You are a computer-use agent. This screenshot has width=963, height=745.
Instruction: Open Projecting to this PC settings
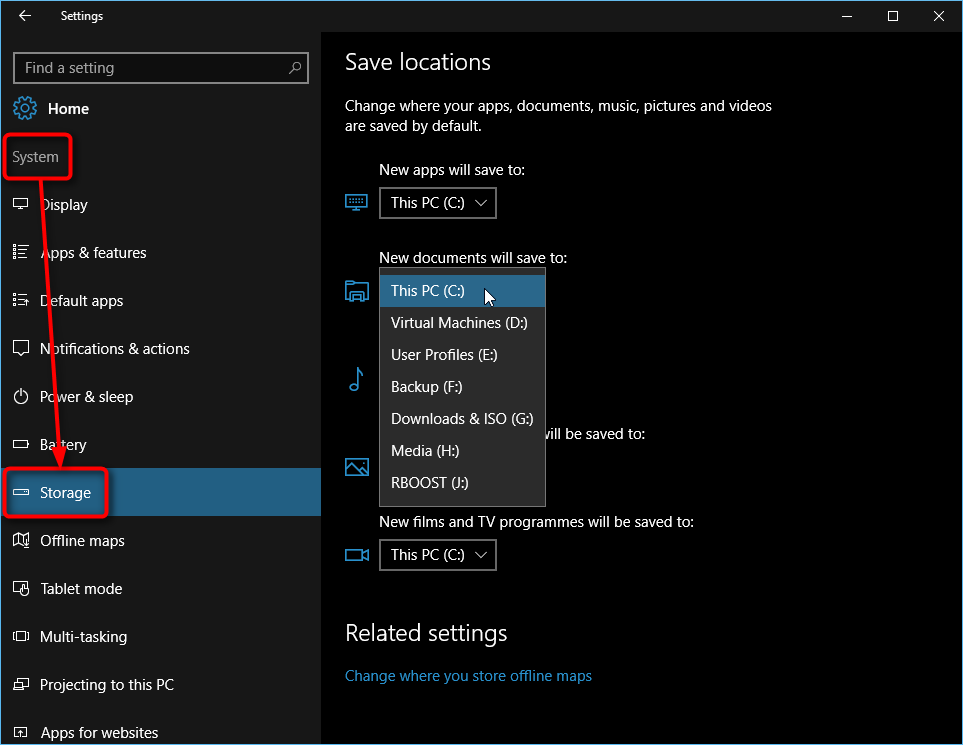[x=161, y=684]
